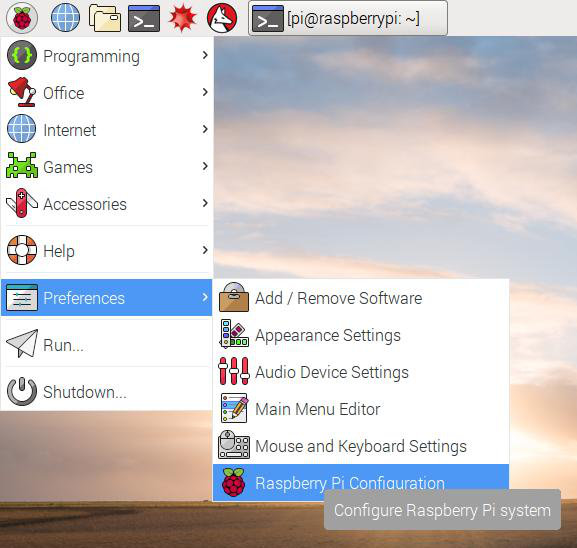Screen dimensions: 577x548
Task: Click the Main Menu Editor pencil icon
Action: pos(234,408)
